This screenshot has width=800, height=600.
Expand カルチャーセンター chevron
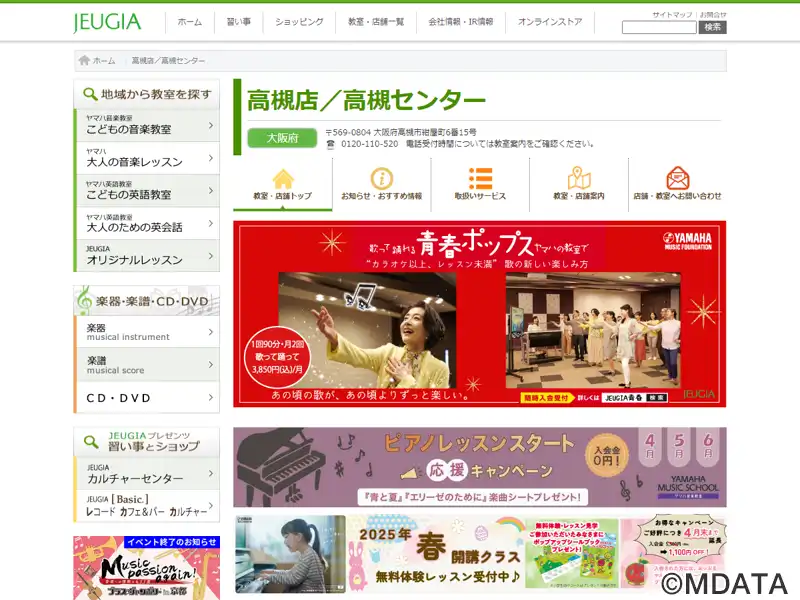[211, 473]
